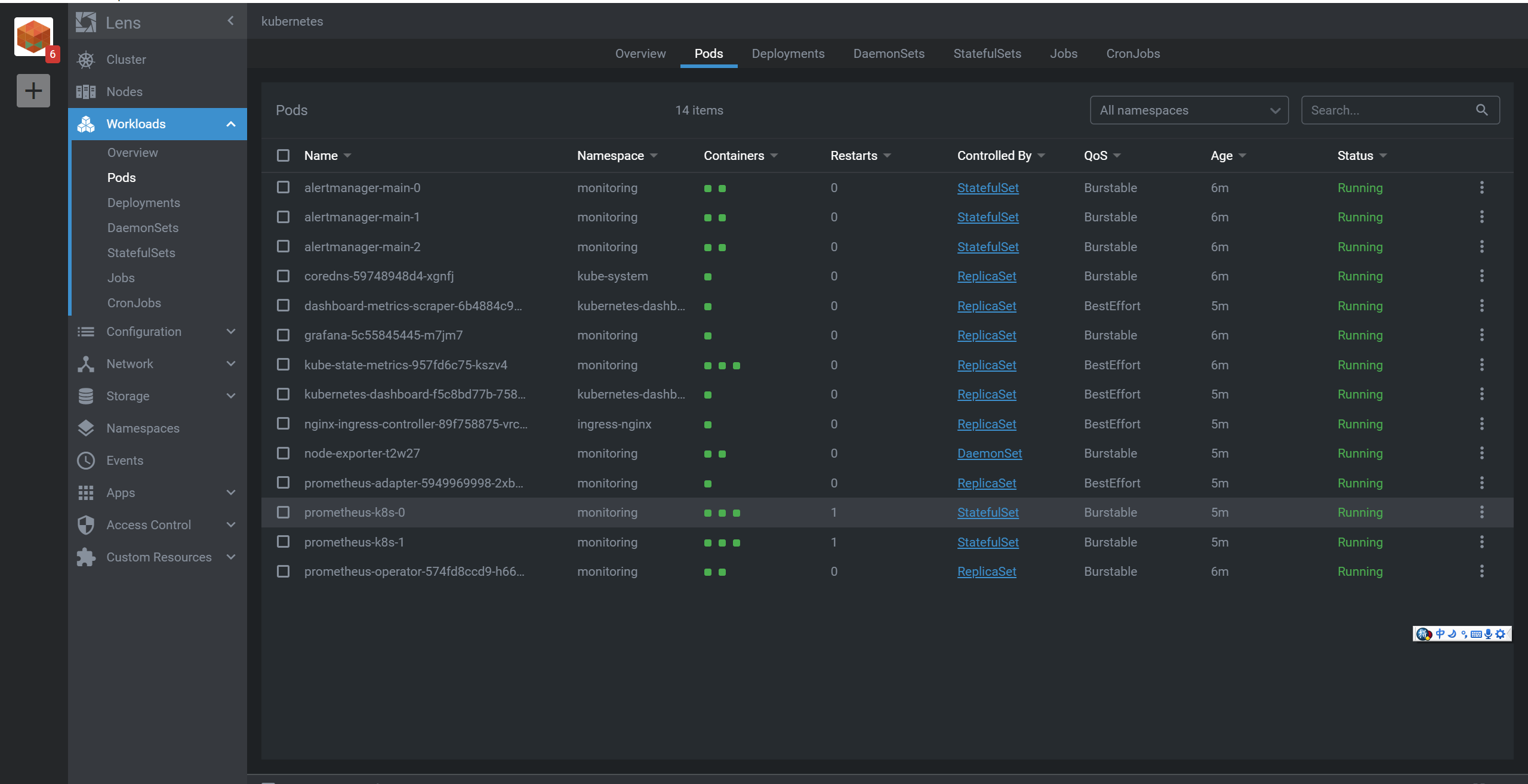Collapse the Lens sidebar with arrow icon

pyautogui.click(x=231, y=21)
